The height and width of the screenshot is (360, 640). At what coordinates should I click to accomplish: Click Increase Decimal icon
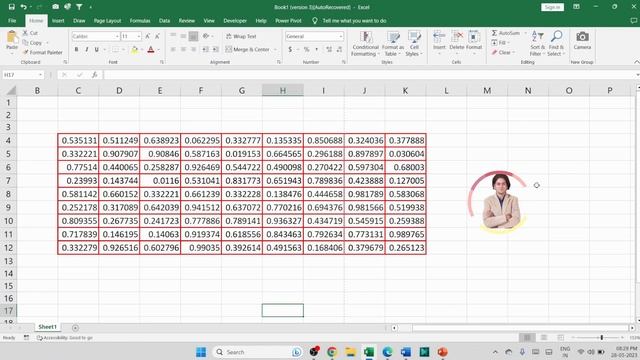(329, 49)
